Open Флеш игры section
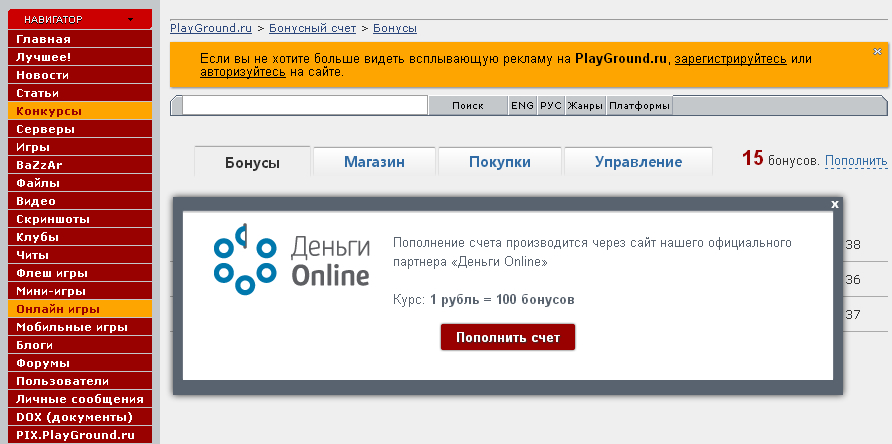The width and height of the screenshot is (892, 444). point(80,273)
